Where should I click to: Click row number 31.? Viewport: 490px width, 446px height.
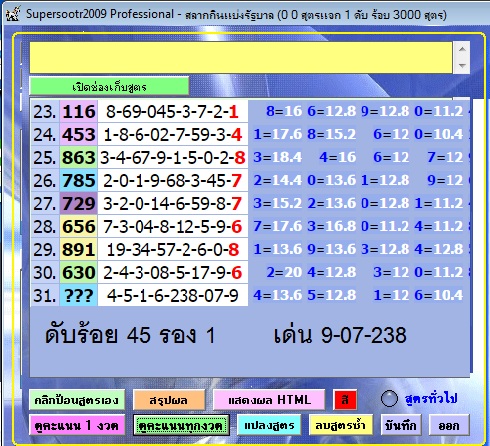pos(45,295)
